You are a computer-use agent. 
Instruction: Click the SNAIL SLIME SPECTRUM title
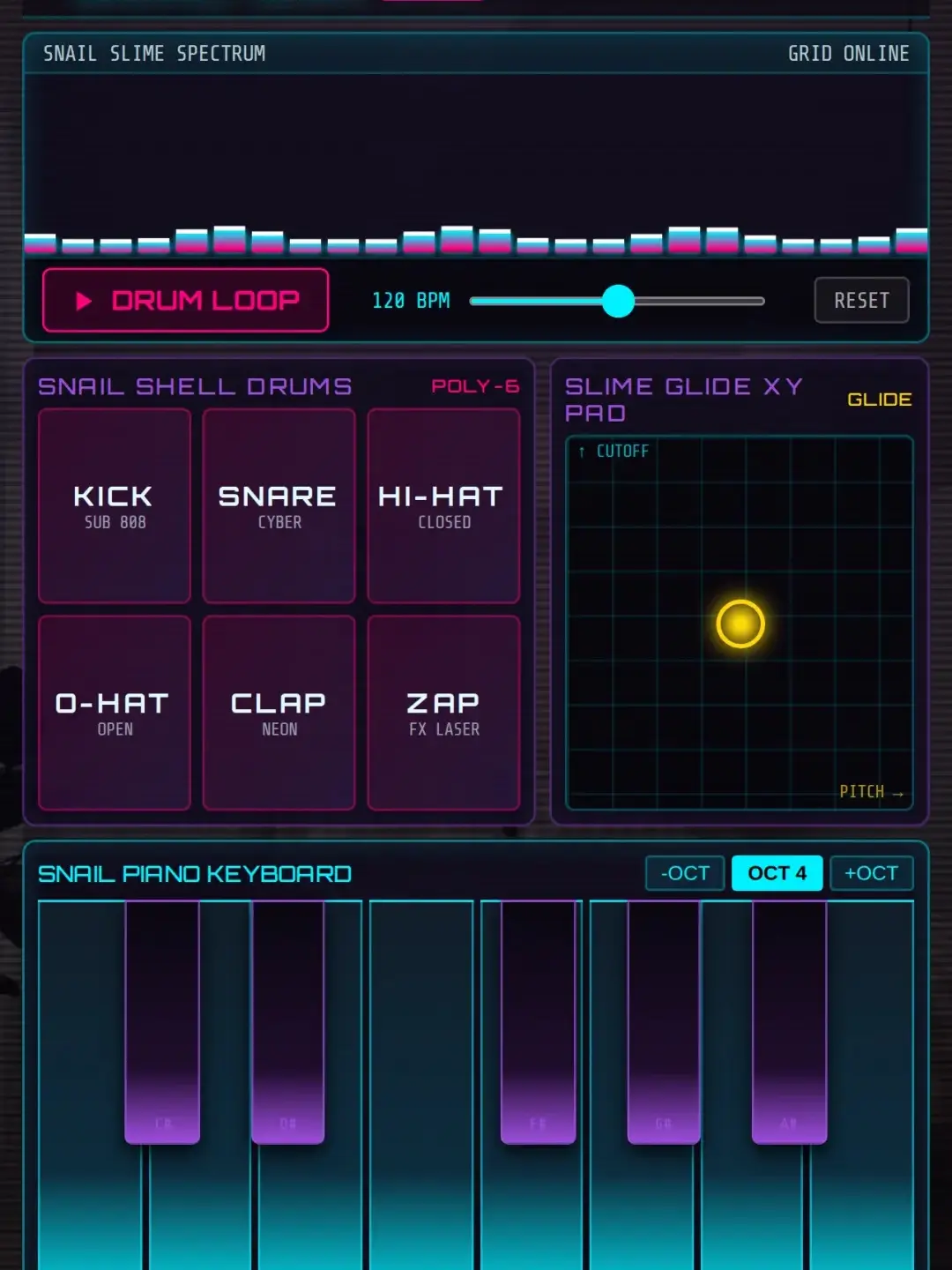(x=154, y=54)
